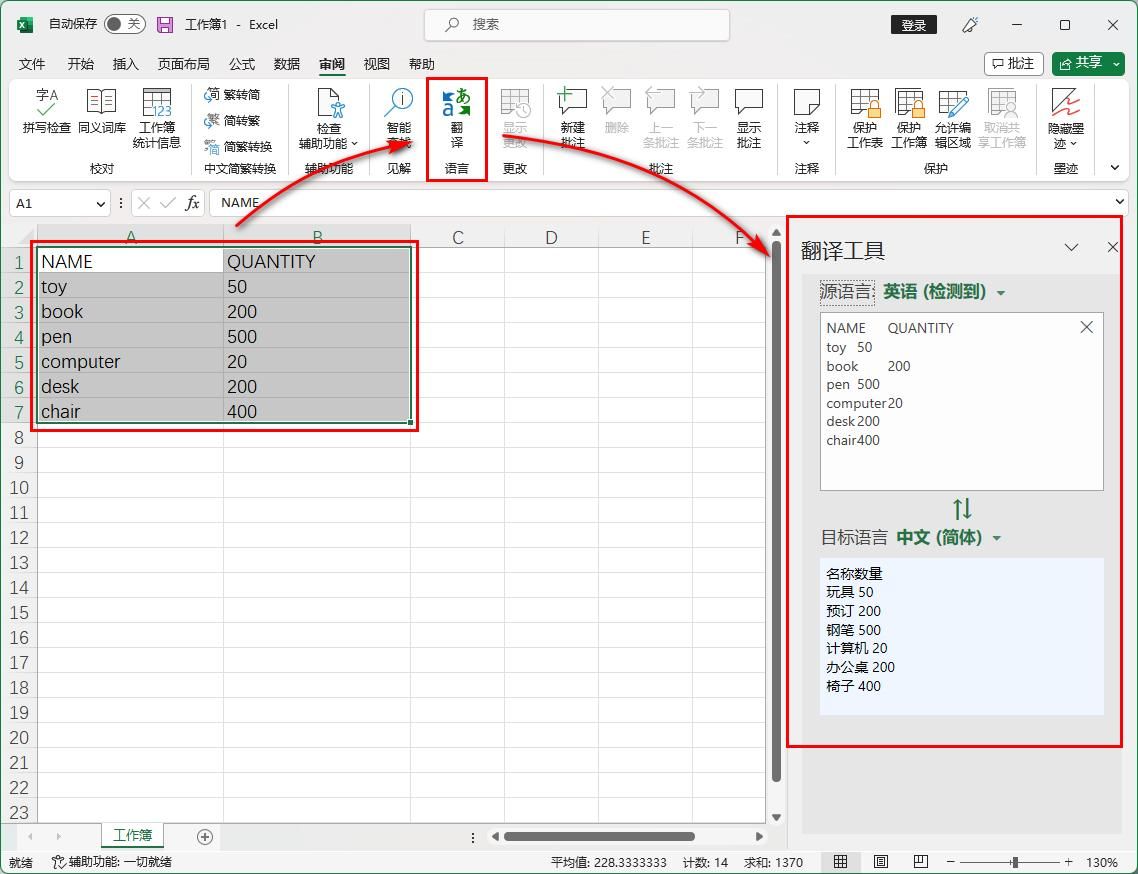Click the 登录 sign-in button
This screenshot has height=874, width=1138.
click(913, 24)
